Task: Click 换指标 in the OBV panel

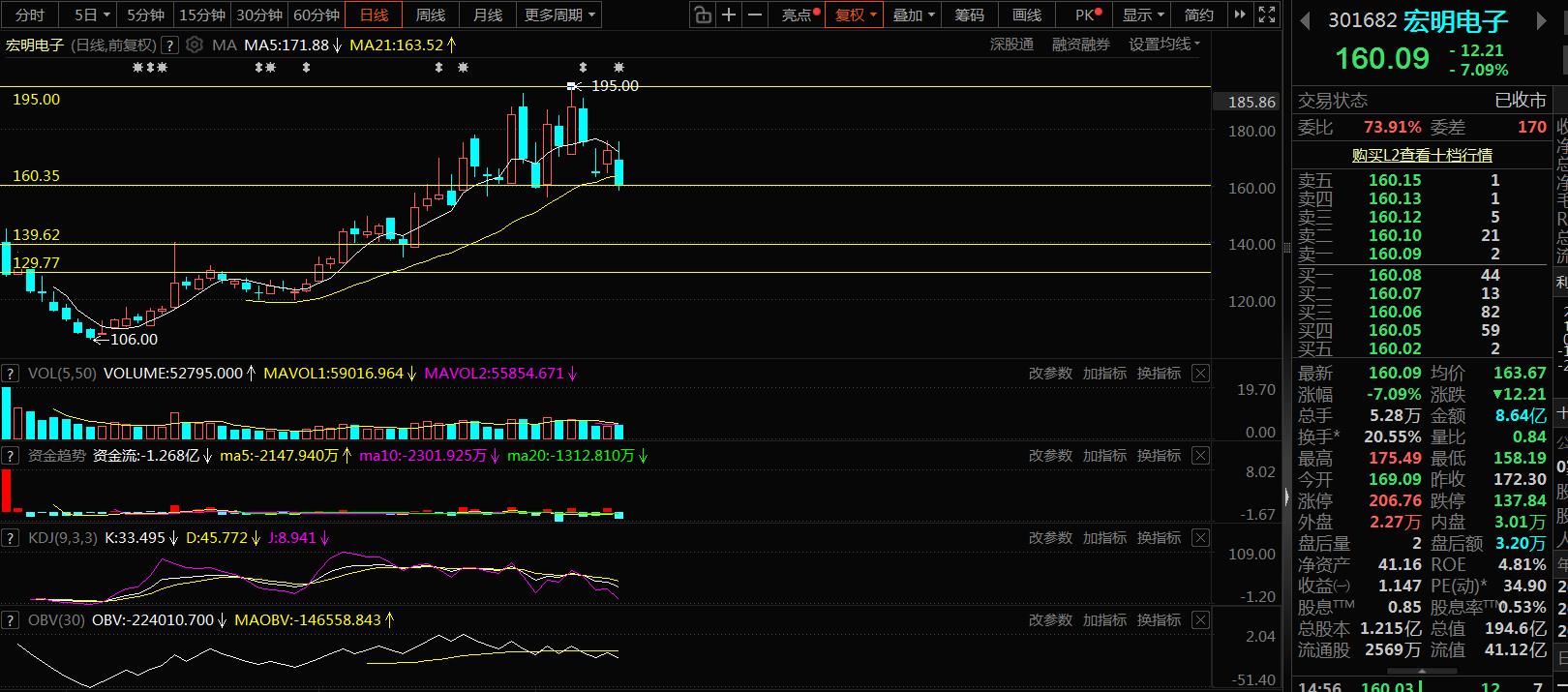Action: click(1159, 620)
